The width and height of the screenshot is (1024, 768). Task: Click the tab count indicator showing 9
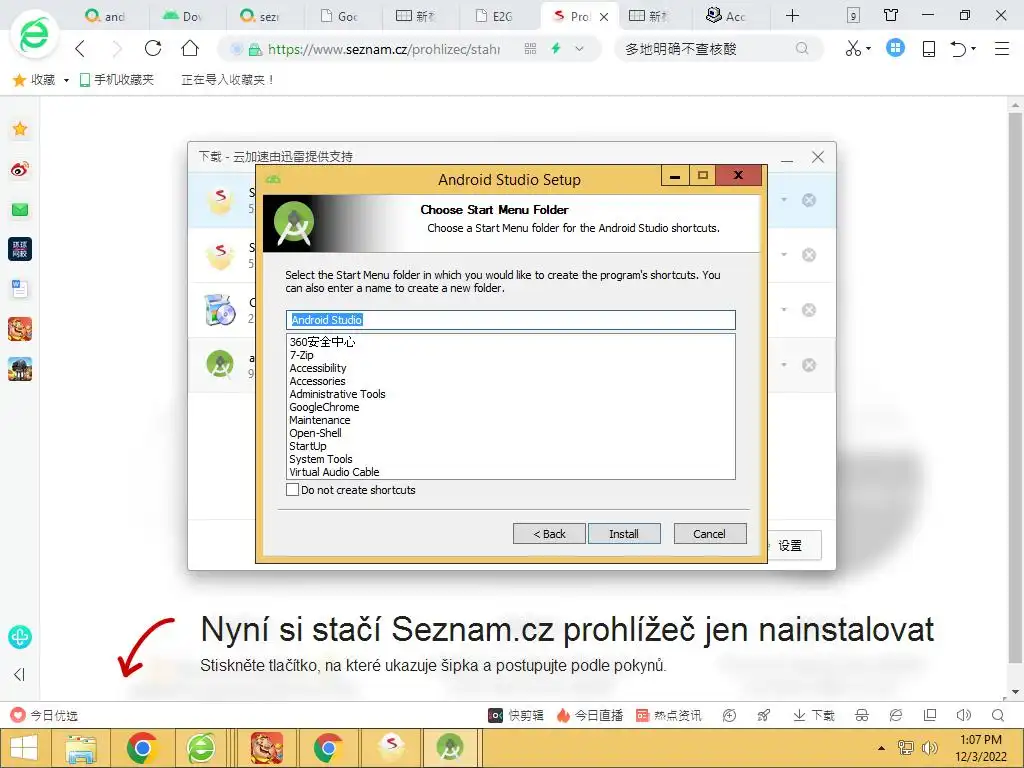[853, 15]
